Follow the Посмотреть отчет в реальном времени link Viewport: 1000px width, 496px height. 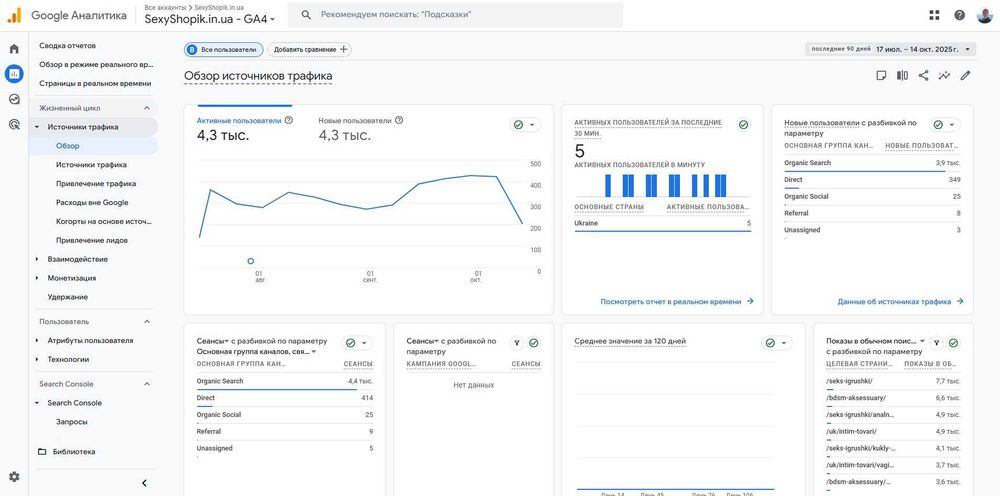point(677,302)
